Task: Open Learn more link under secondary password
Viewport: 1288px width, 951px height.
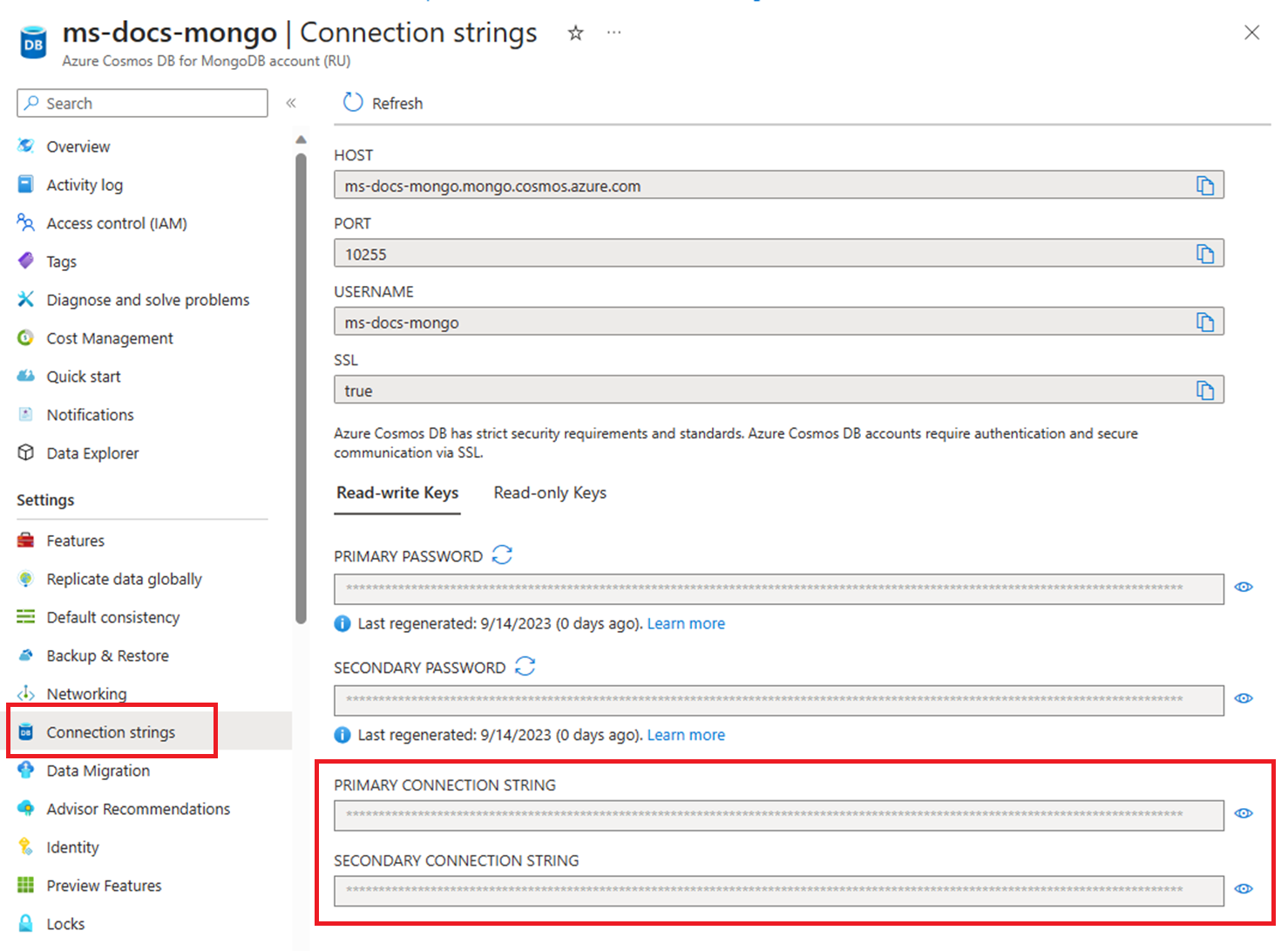Action: (686, 736)
